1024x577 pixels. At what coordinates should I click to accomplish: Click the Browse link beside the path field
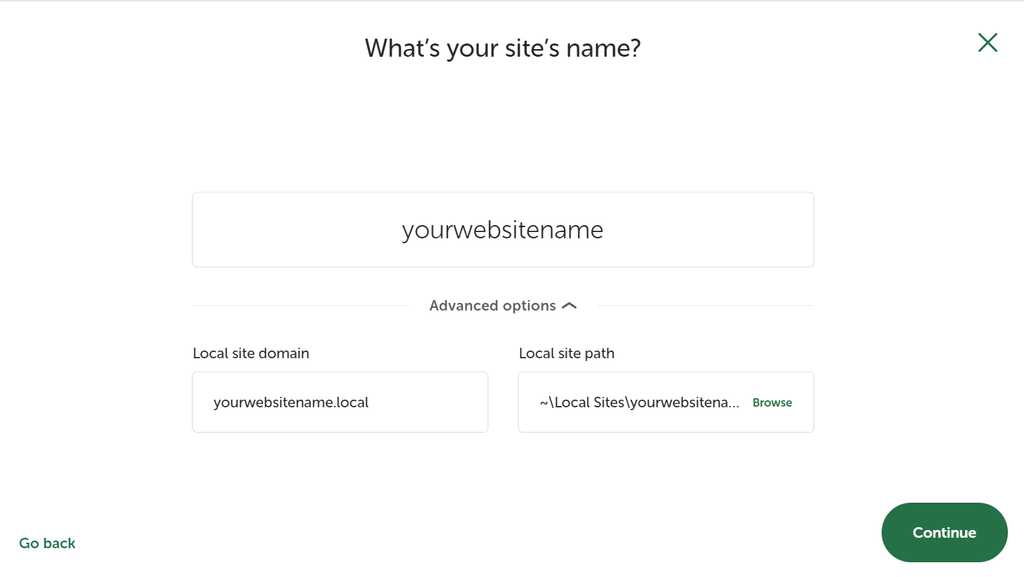pos(772,402)
